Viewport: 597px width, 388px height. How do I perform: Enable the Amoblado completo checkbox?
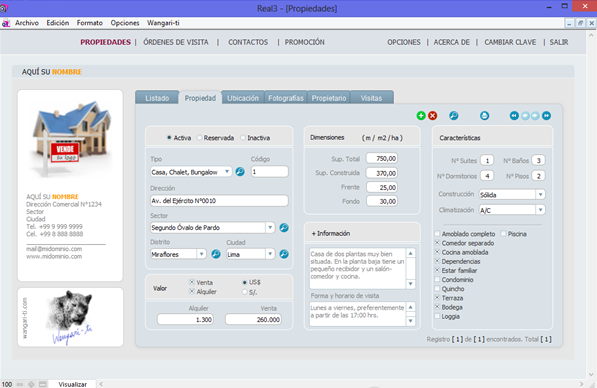pyautogui.click(x=437, y=233)
